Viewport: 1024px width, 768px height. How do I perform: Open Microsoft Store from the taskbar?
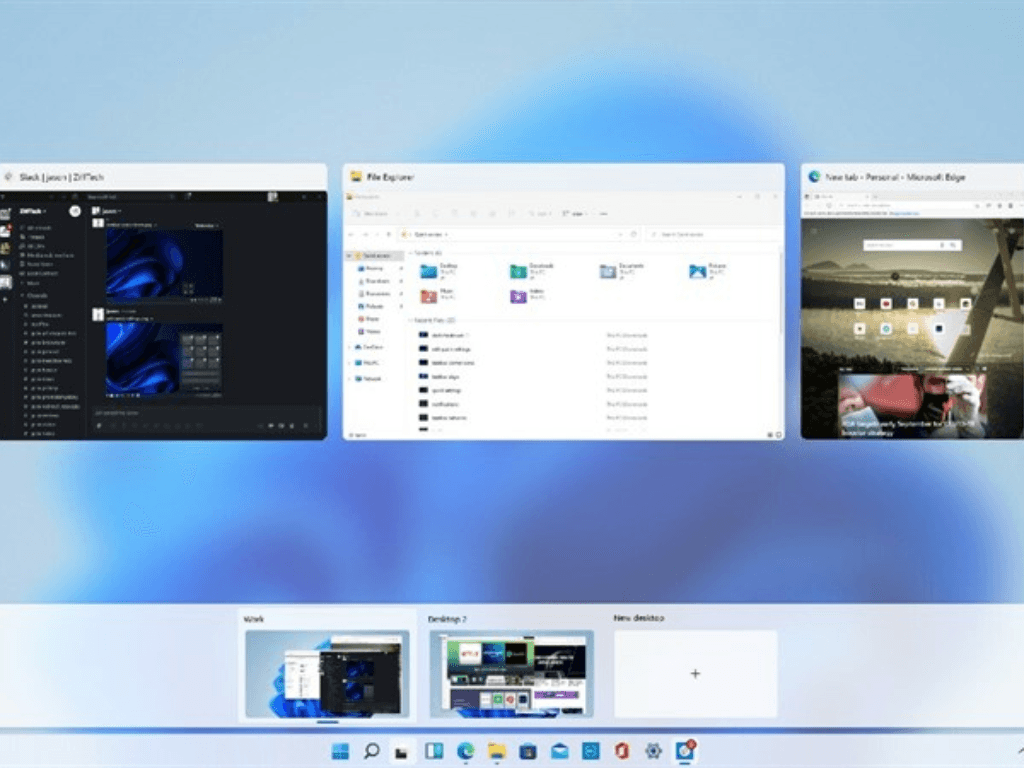tap(528, 750)
